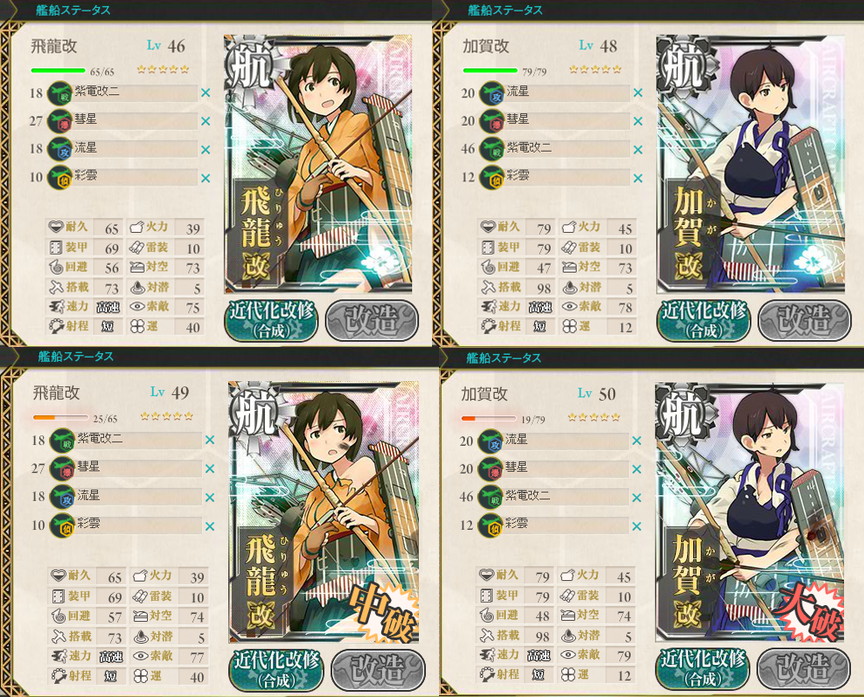Click the 中破 飛龍改 card artwork
864x697 pixels.
[323, 512]
